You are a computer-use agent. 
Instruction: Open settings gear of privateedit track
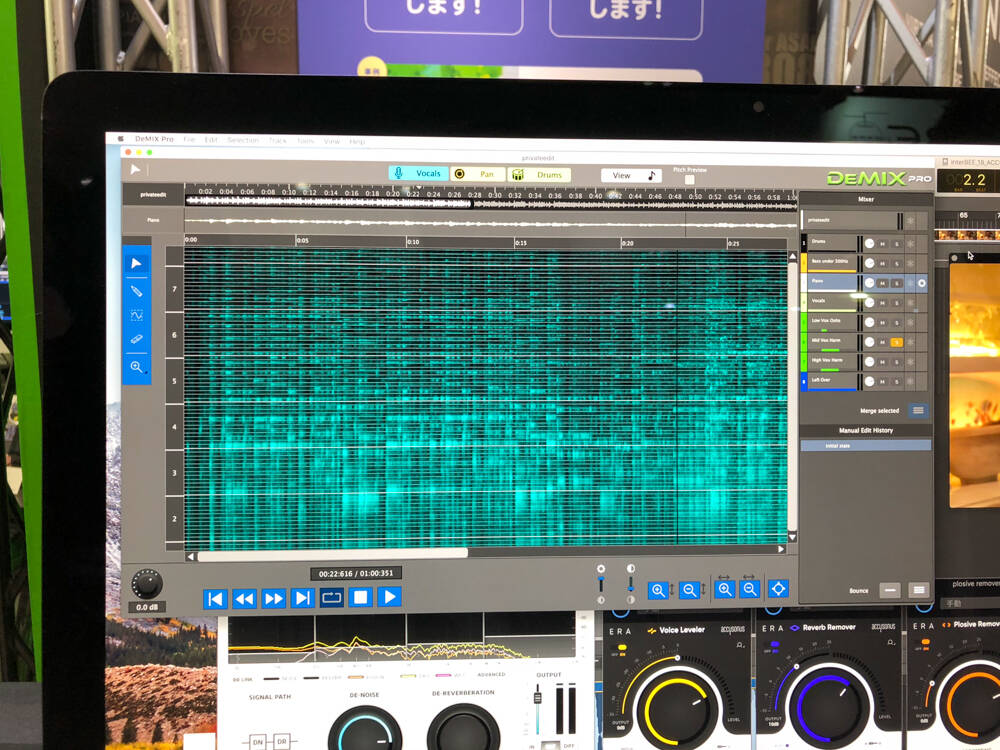click(911, 220)
